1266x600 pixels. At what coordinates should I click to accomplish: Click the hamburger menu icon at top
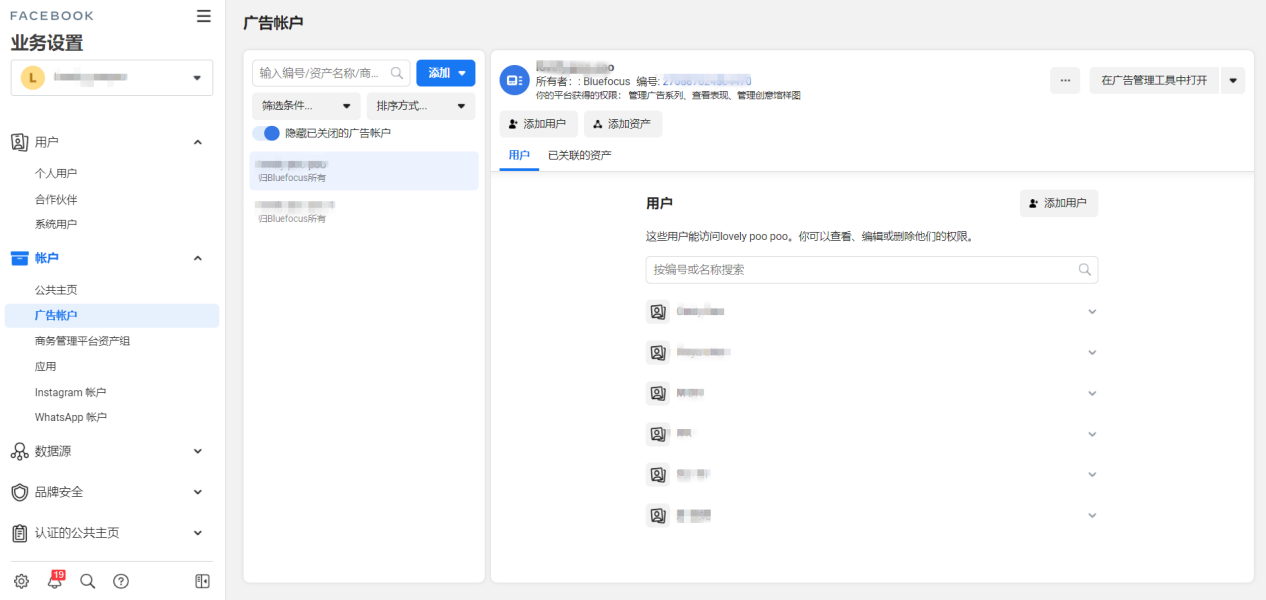pyautogui.click(x=203, y=16)
